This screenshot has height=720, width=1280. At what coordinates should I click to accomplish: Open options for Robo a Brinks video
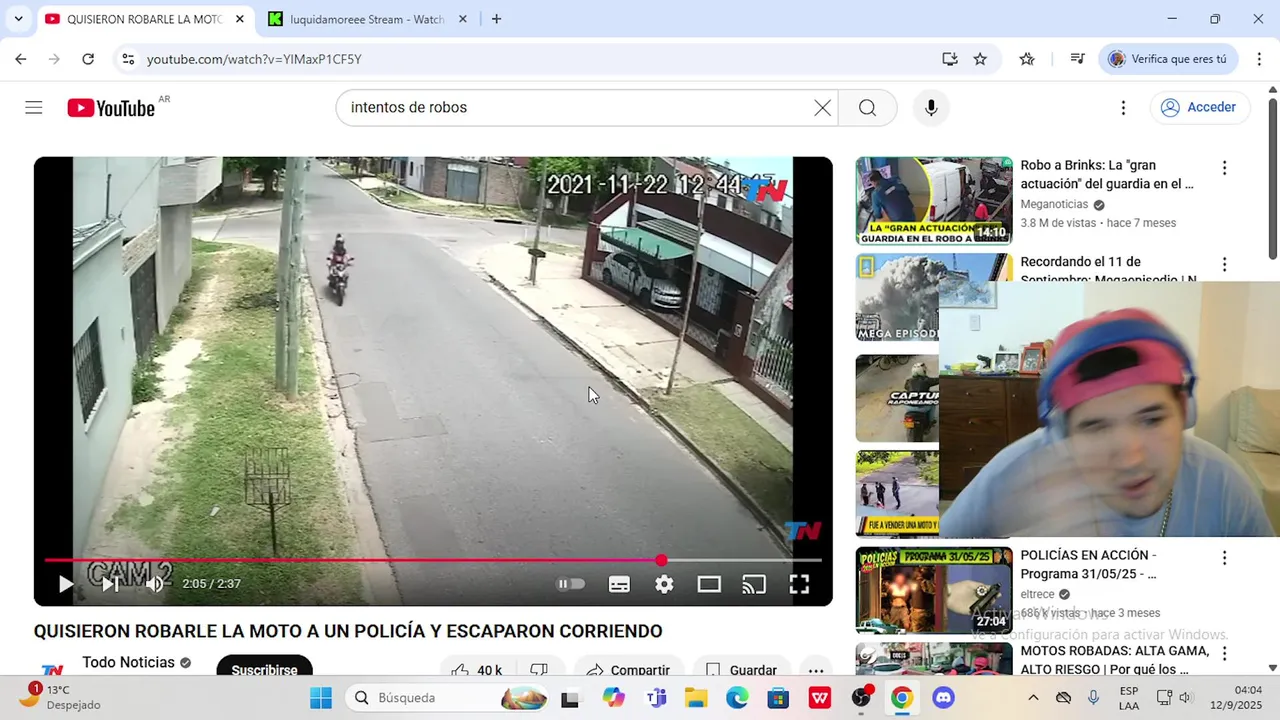[1224, 168]
